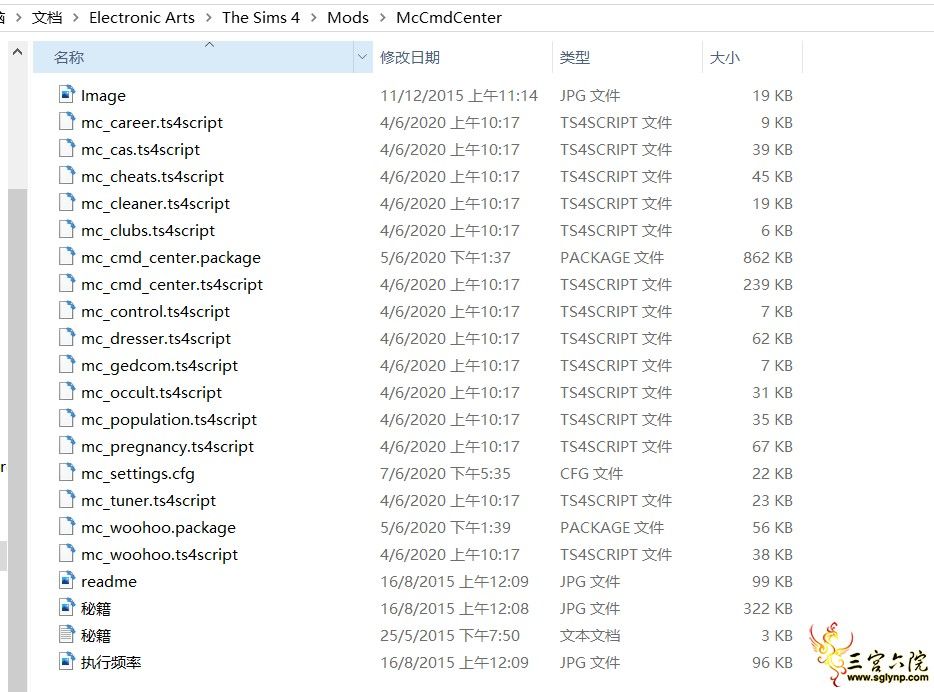The image size is (934, 692).
Task: Click the 秘籍 text document icon
Action: pyautogui.click(x=67, y=634)
